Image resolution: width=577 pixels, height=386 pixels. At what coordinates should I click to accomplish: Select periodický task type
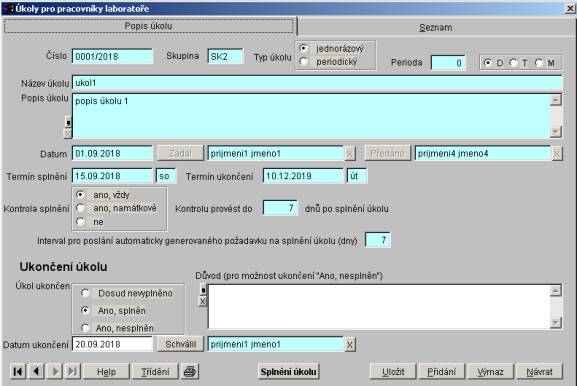click(304, 61)
